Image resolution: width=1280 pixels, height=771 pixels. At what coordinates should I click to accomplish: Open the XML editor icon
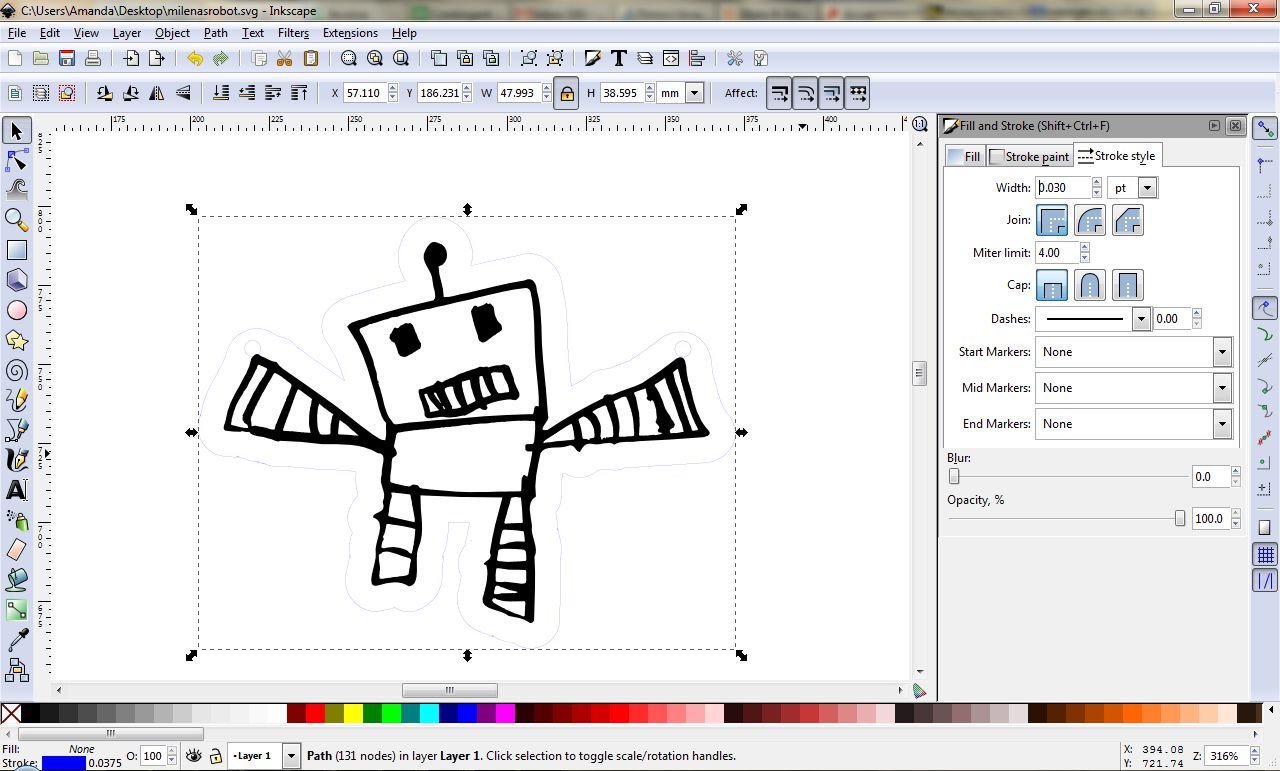click(671, 59)
